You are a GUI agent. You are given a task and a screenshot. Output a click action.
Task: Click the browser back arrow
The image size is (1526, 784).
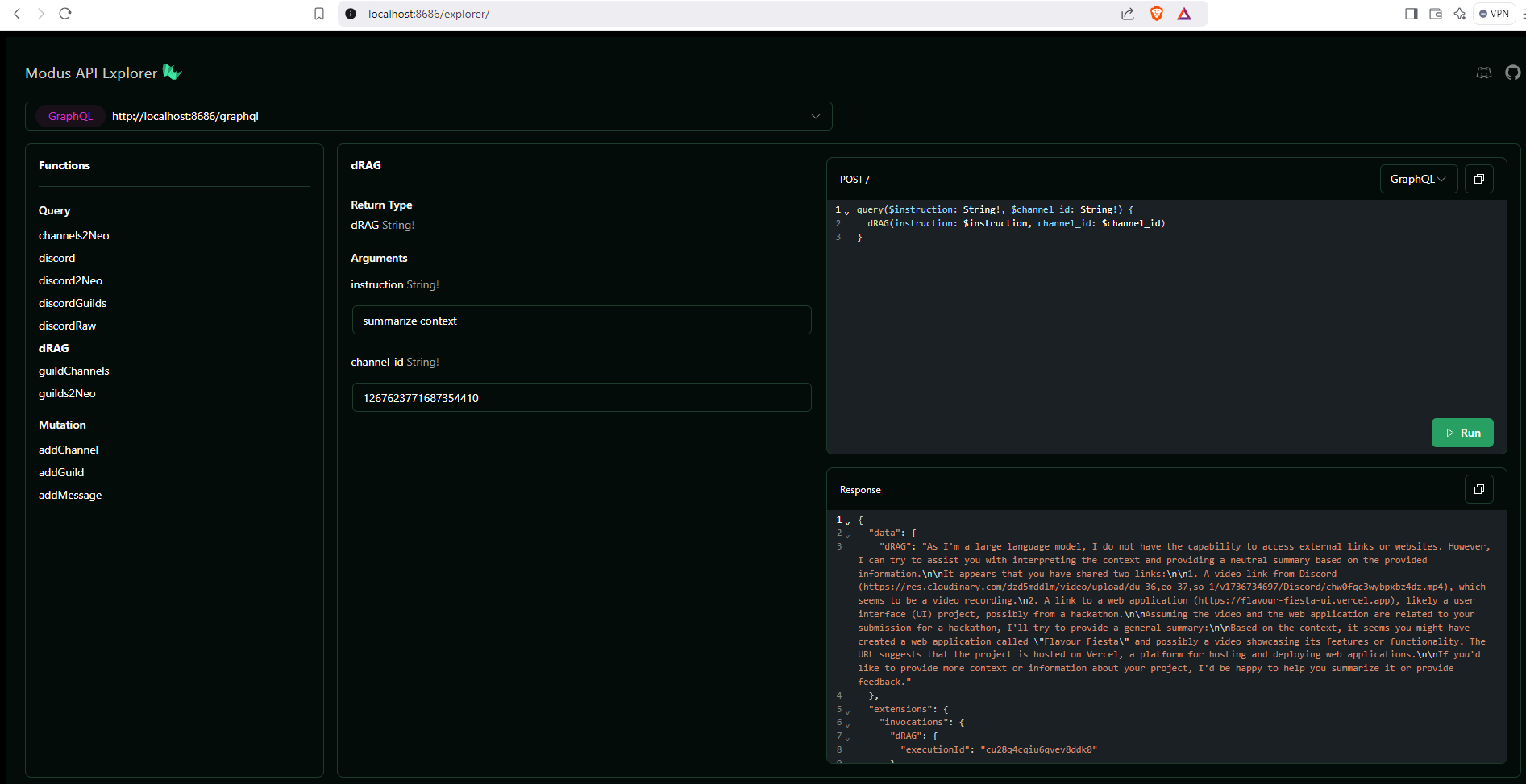[17, 14]
